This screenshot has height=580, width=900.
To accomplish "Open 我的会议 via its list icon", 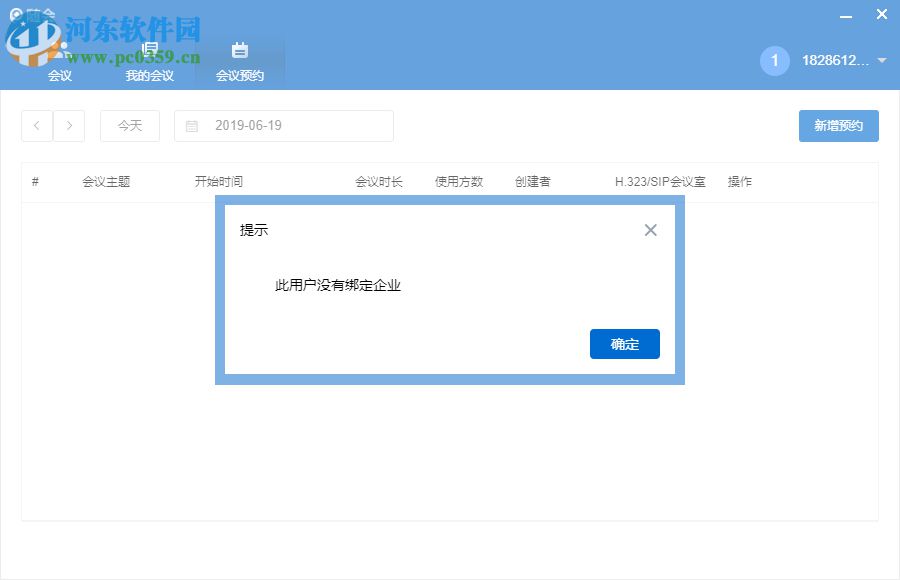I will coord(148,48).
